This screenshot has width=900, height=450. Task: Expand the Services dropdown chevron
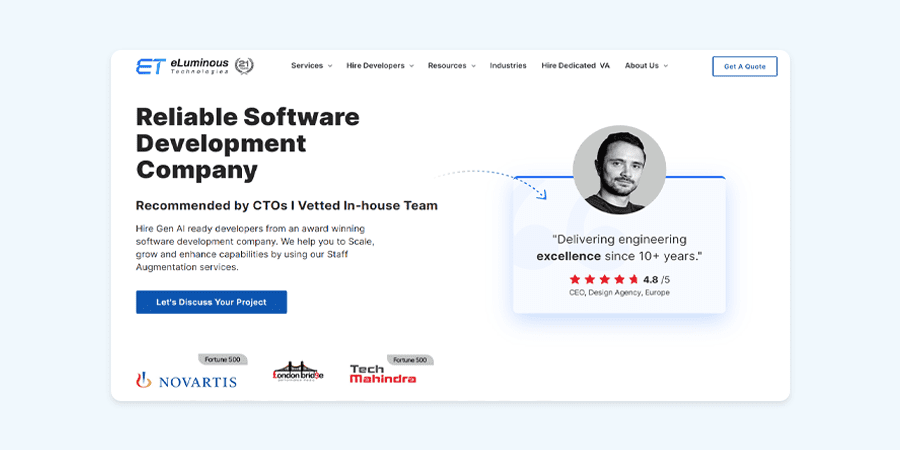[x=330, y=66]
